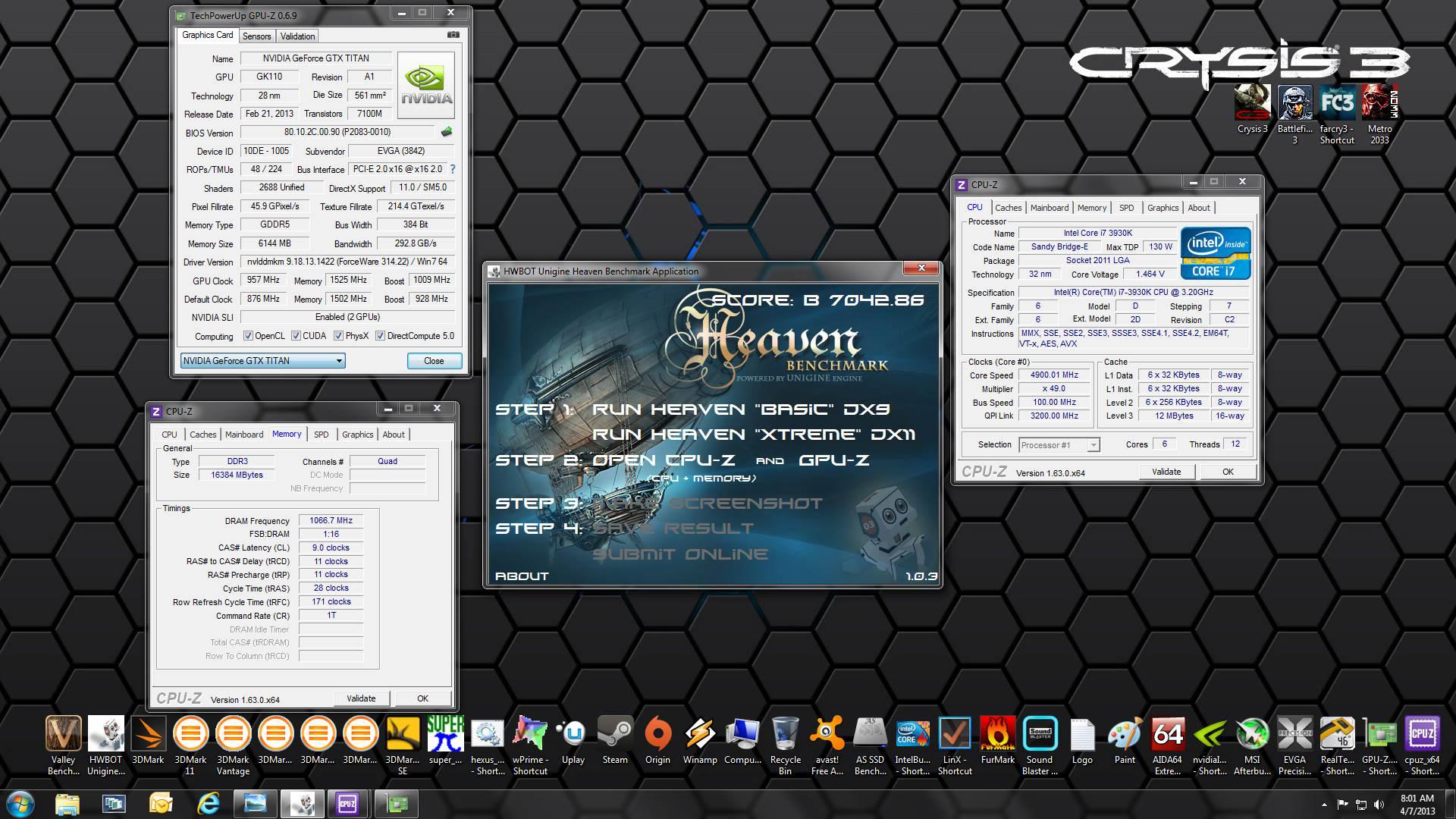Click the volume icon in system tray
1456x819 pixels.
click(1380, 805)
